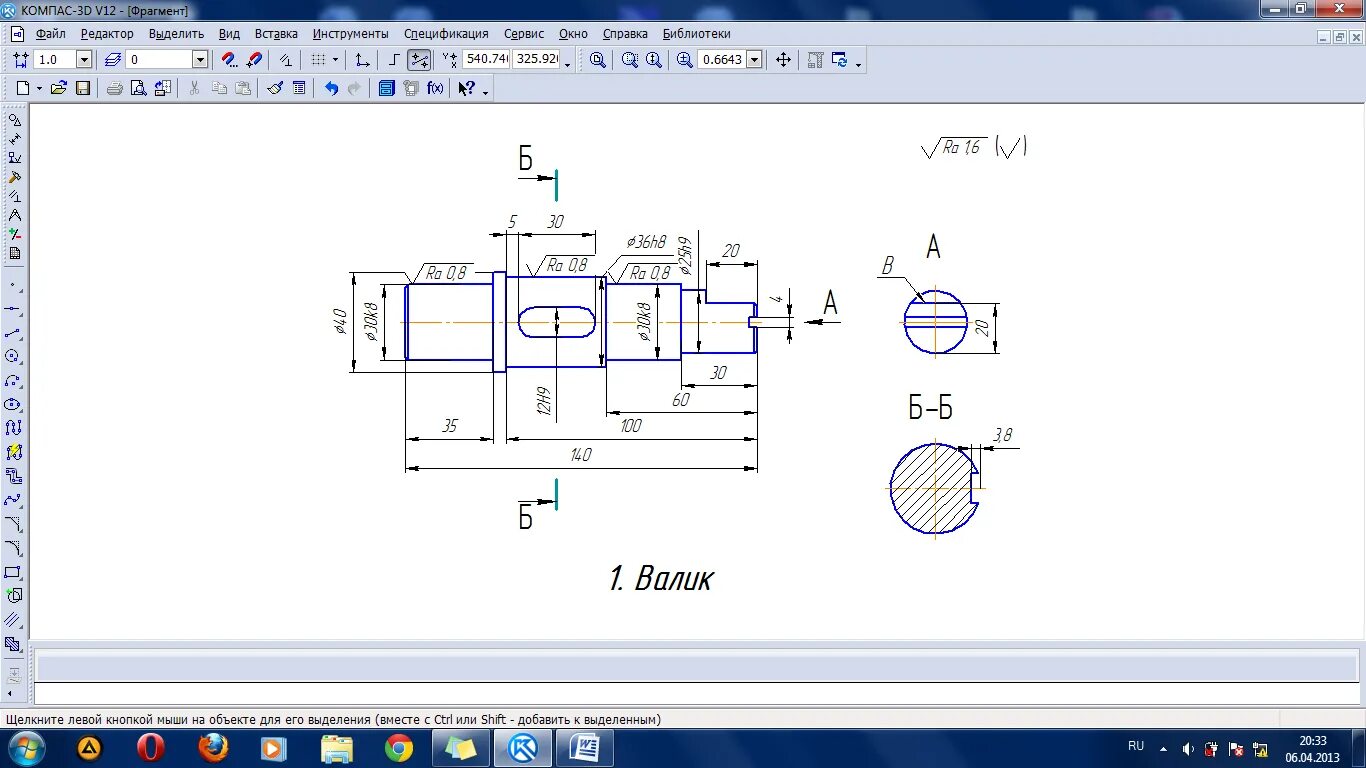1366x768 pixels.
Task: Open the Спецификация menu
Action: click(x=446, y=34)
